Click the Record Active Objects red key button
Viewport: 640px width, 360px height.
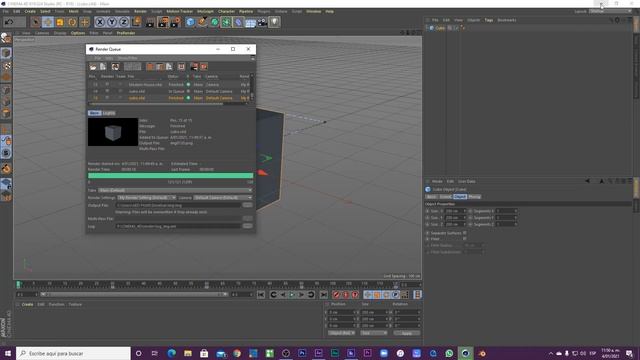coord(336,295)
